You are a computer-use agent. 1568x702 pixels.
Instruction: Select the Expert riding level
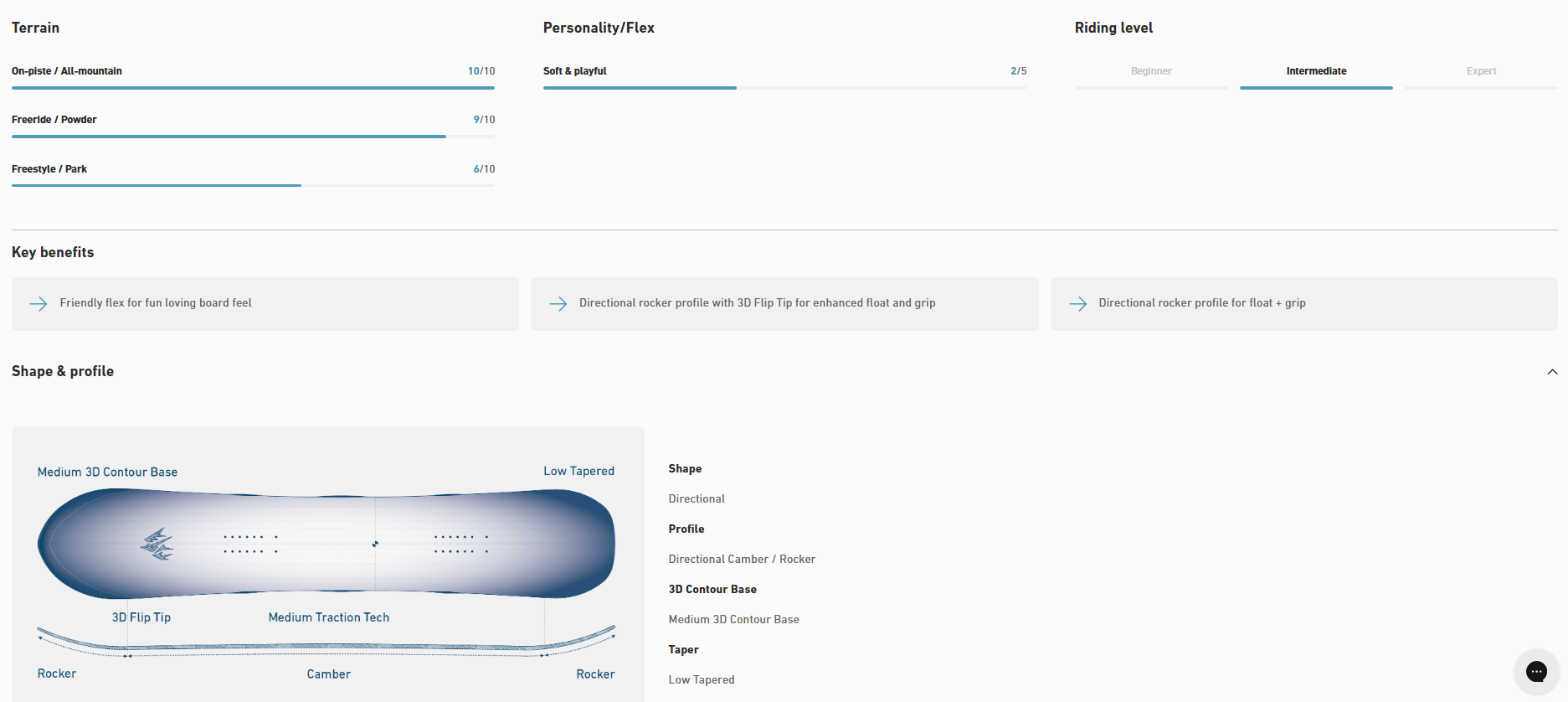(x=1481, y=72)
